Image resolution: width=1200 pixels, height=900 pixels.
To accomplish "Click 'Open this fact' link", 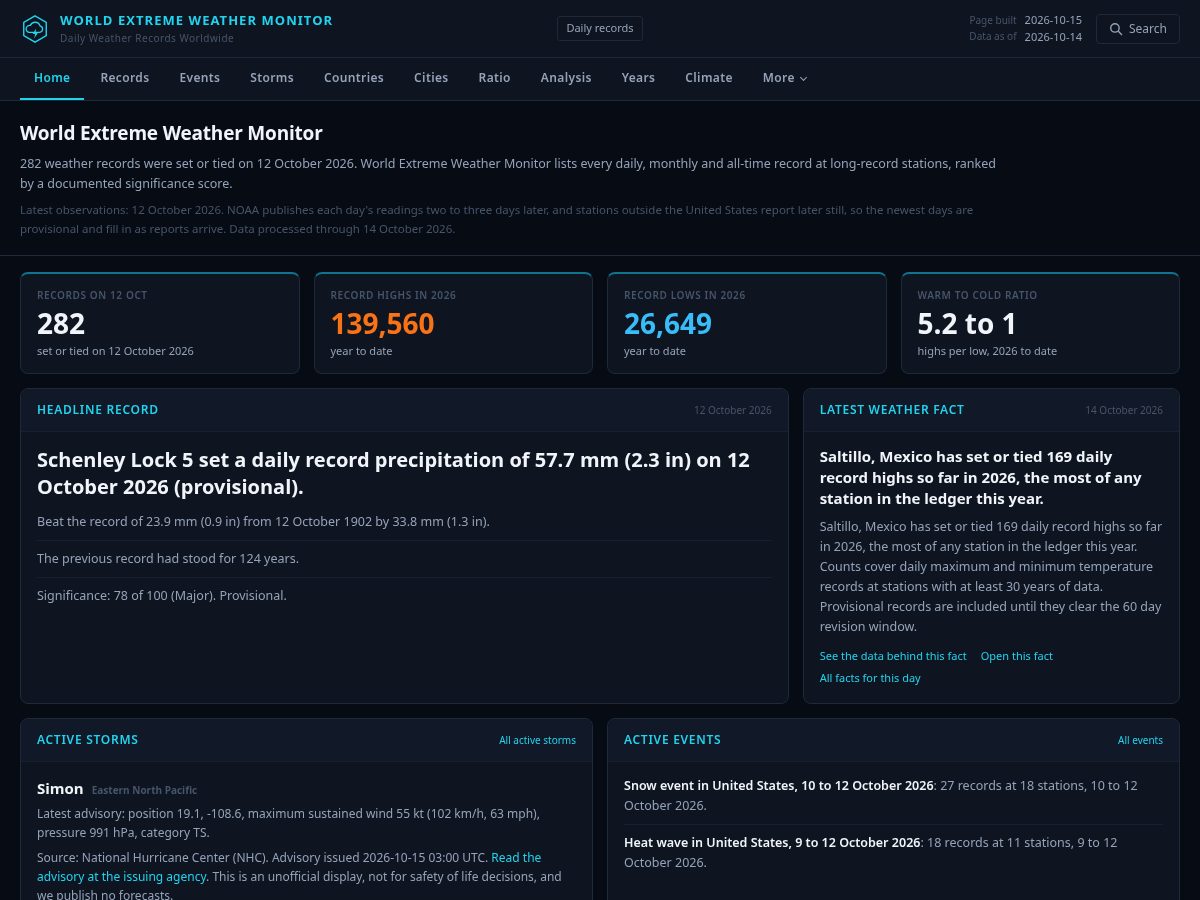I will (1017, 656).
